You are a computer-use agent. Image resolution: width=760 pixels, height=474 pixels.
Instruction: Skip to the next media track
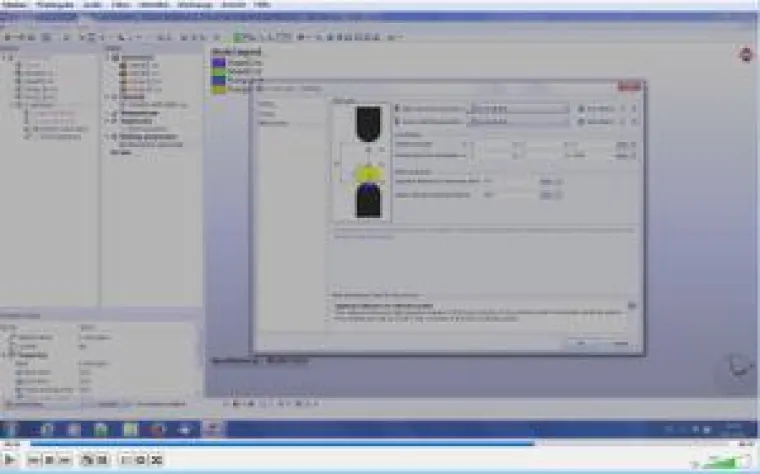tap(63, 461)
